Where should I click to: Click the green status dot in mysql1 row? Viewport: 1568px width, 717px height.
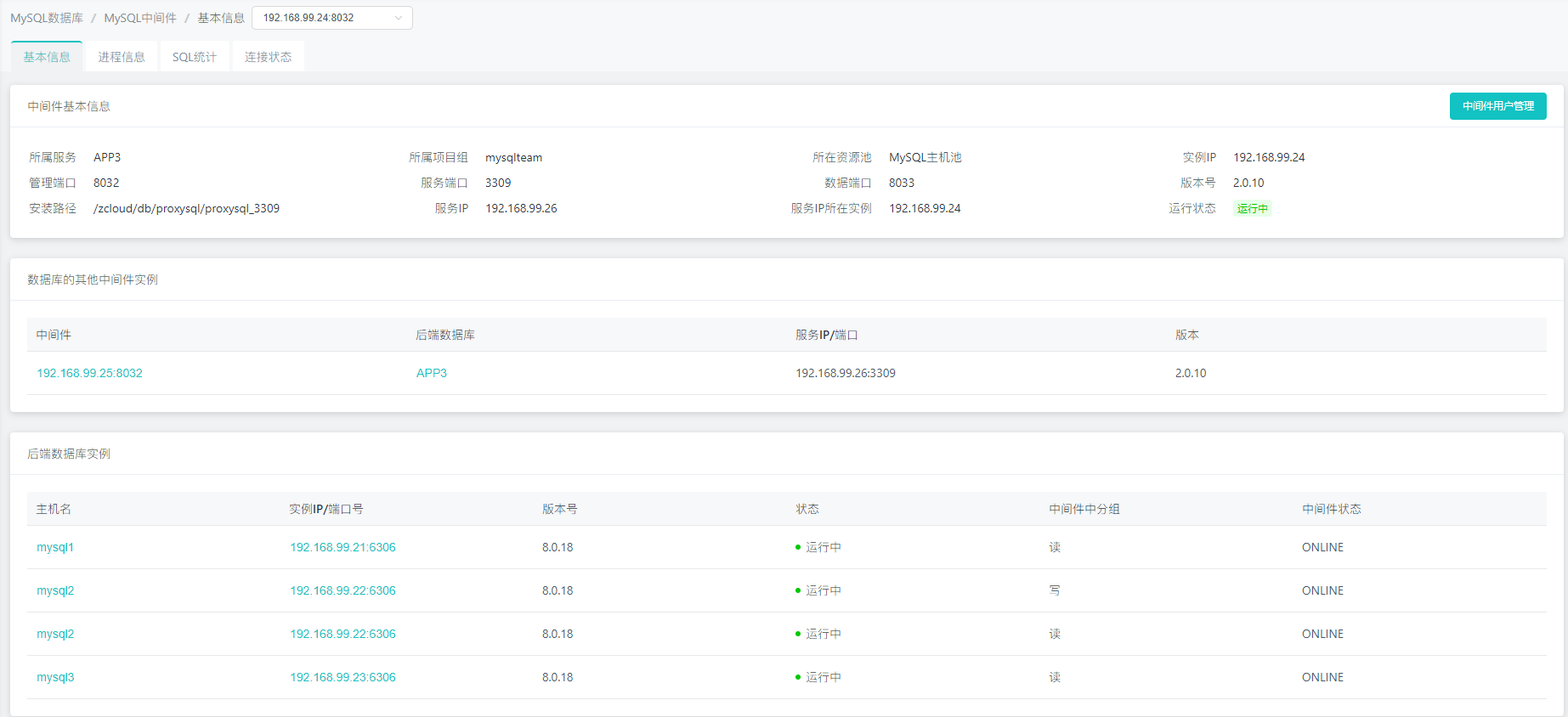click(798, 548)
